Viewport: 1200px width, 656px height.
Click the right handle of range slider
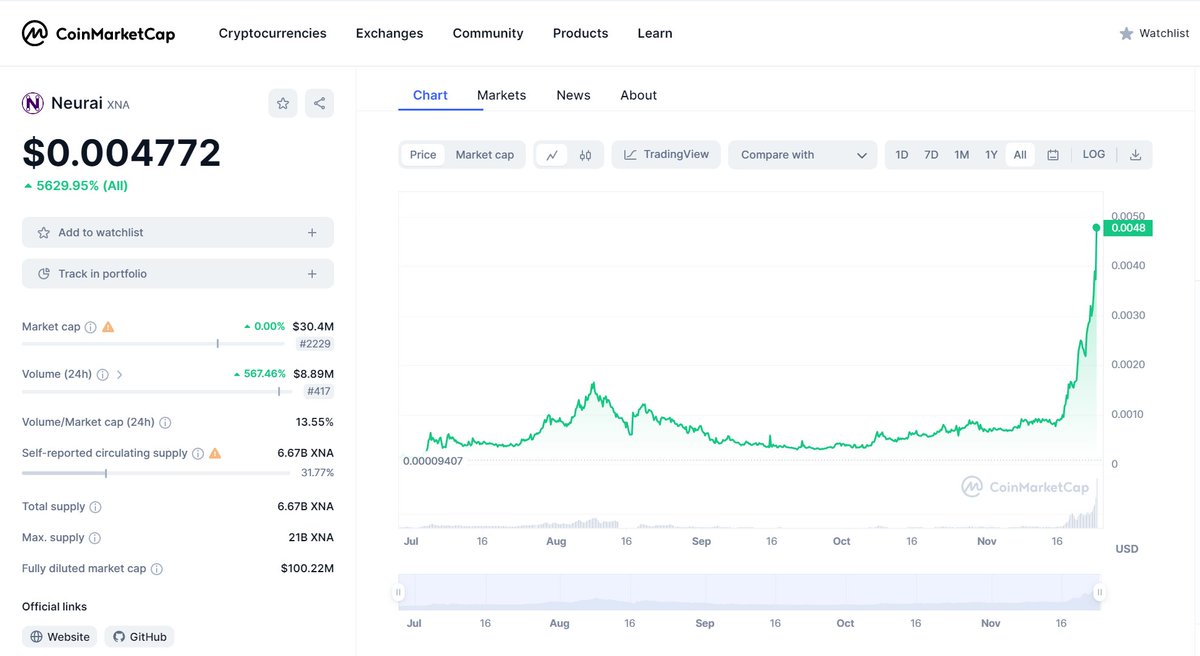tap(1100, 592)
